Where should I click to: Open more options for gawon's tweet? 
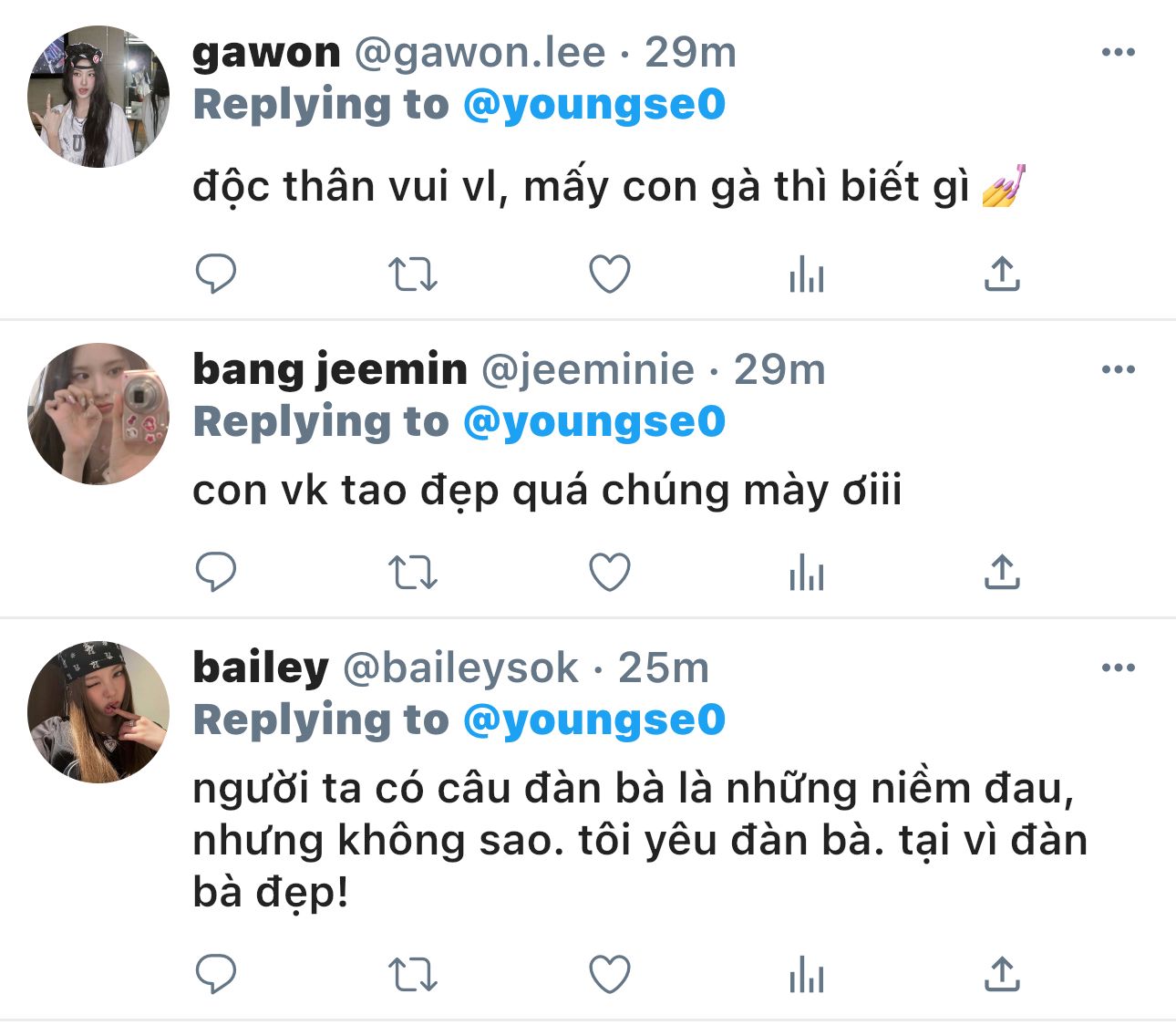[1118, 52]
